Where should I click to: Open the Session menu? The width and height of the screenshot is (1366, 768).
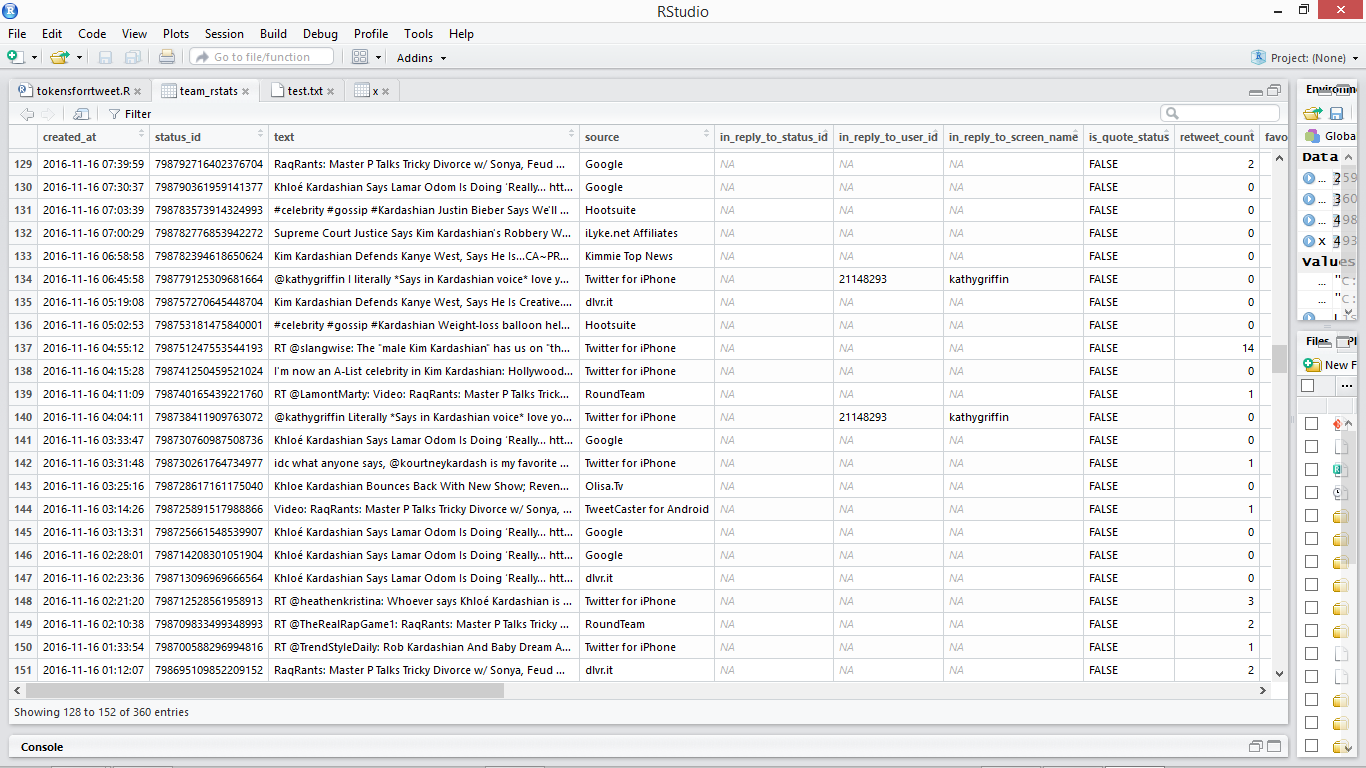(224, 34)
